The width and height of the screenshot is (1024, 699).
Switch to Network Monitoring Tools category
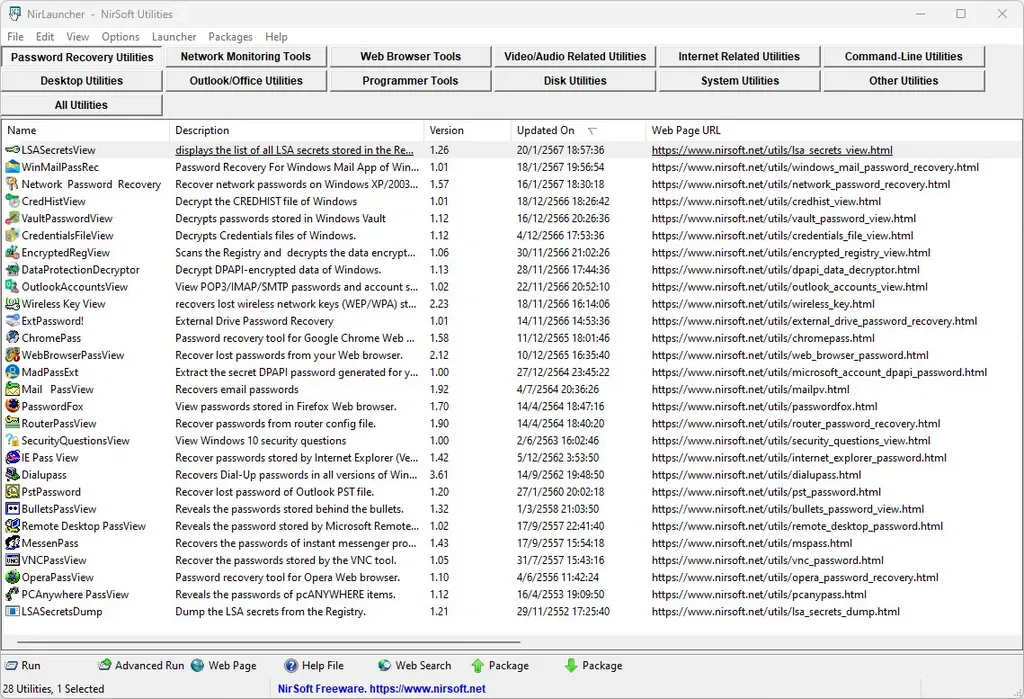(x=246, y=57)
